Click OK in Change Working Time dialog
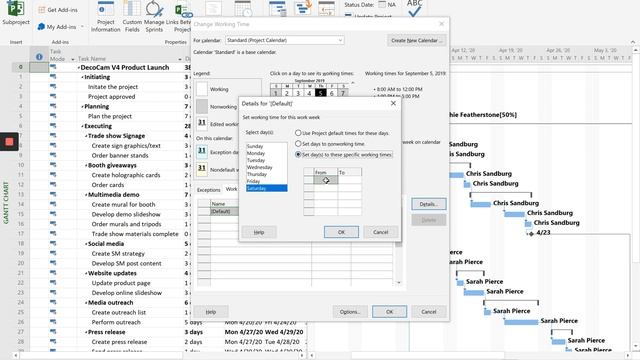 pyautogui.click(x=389, y=312)
